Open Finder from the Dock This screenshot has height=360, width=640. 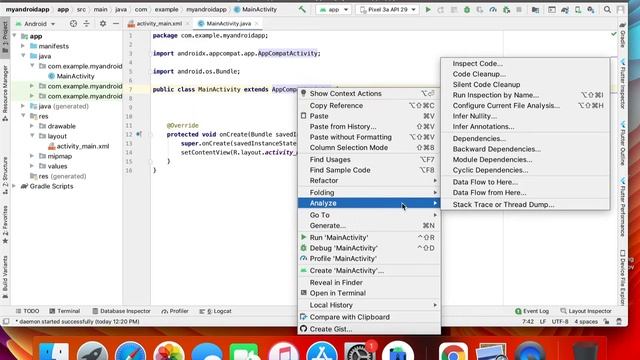pyautogui.click(x=54, y=351)
